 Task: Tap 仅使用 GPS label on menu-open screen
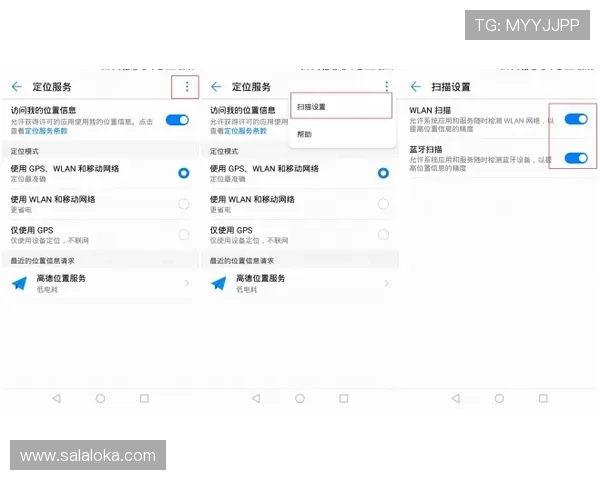coord(231,230)
